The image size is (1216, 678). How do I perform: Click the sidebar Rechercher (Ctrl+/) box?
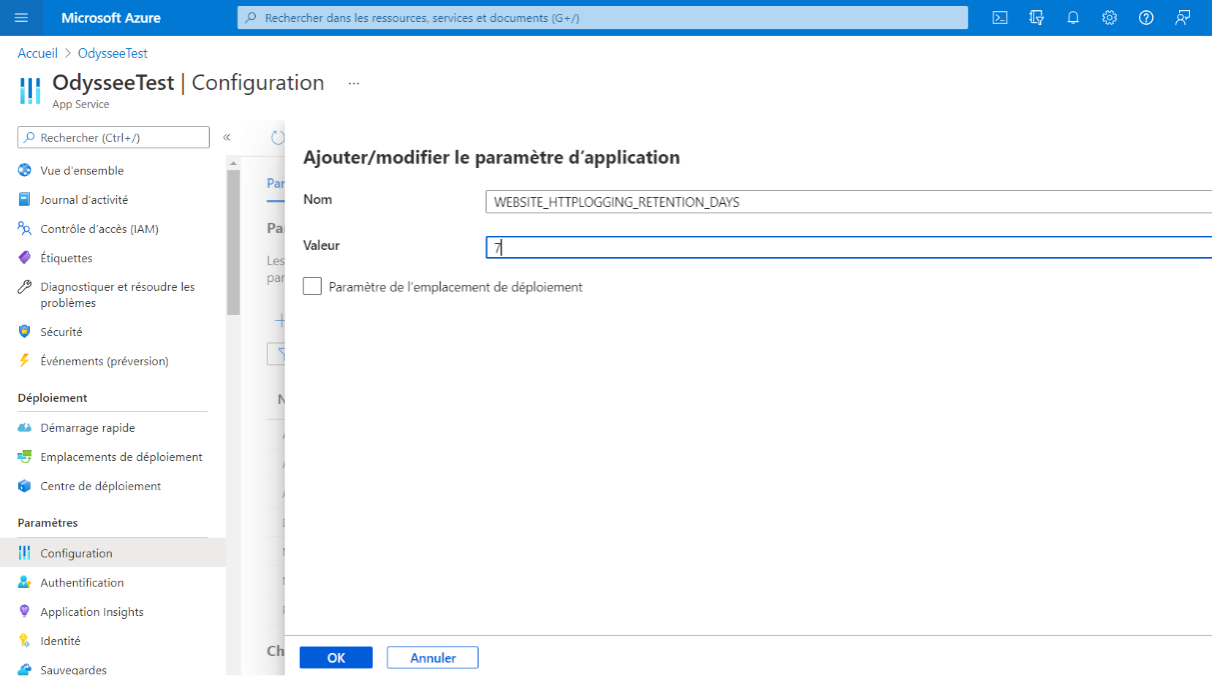[113, 137]
